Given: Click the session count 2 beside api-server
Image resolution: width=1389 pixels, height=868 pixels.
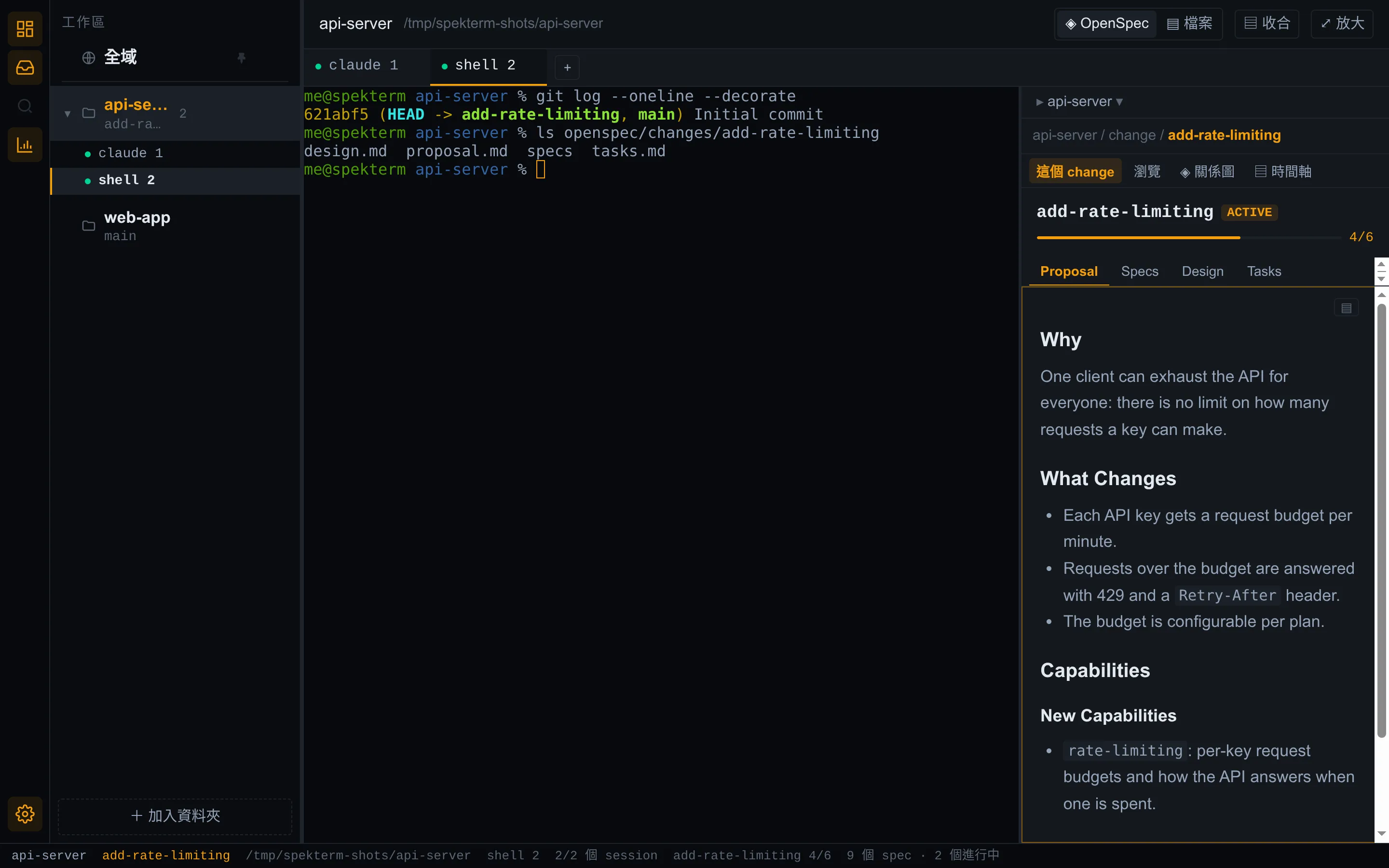Looking at the screenshot, I should 182,114.
